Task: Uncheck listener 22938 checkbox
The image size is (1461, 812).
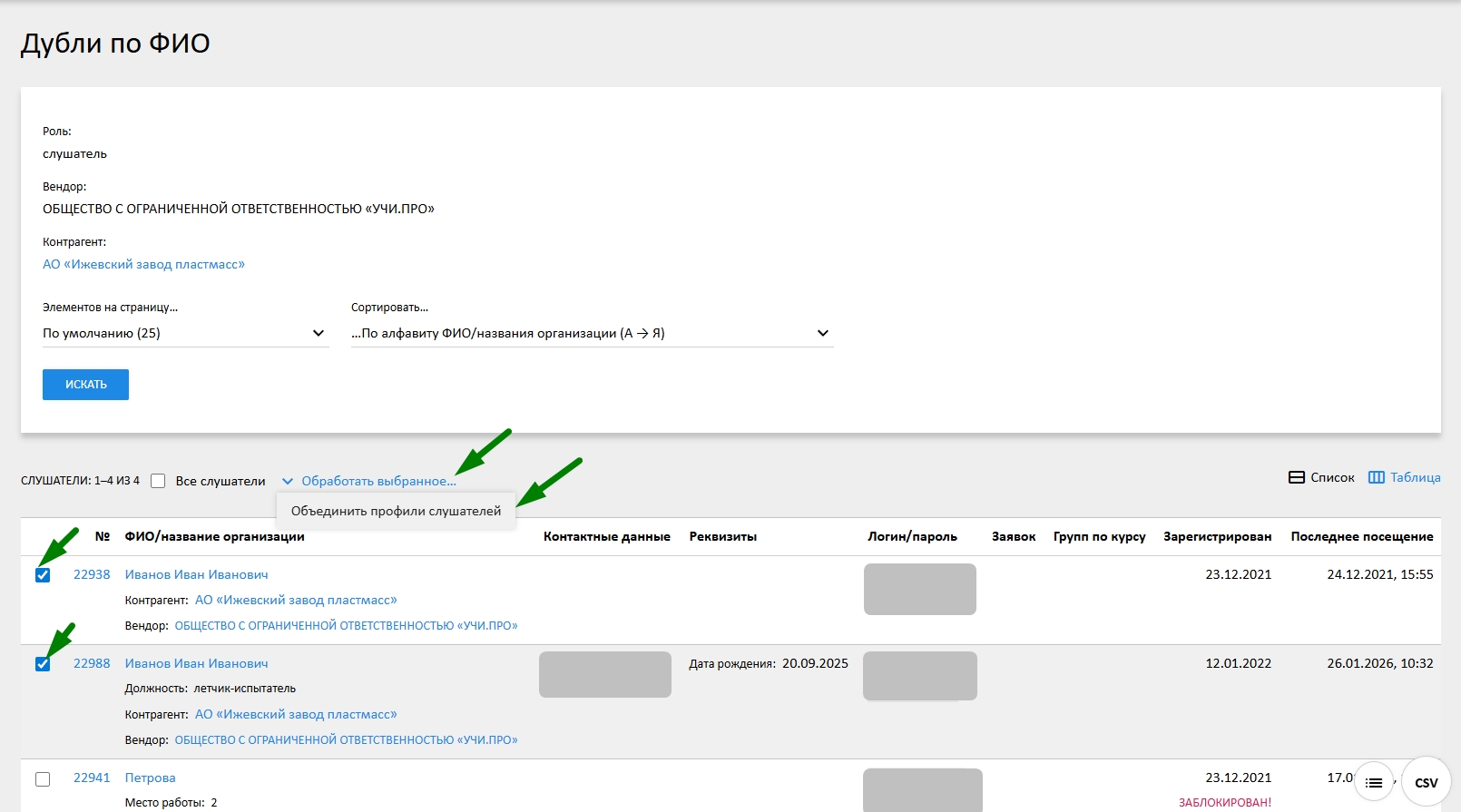Action: tap(43, 575)
